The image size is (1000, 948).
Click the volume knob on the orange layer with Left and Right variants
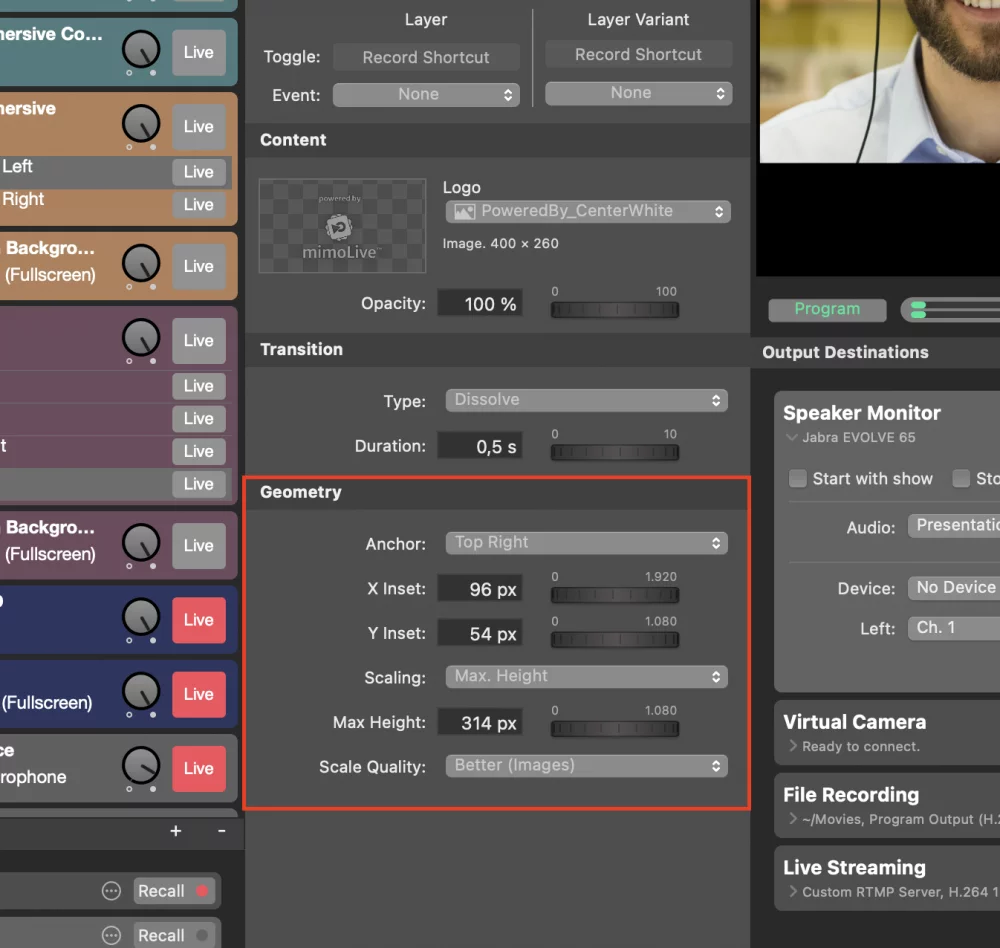(141, 124)
